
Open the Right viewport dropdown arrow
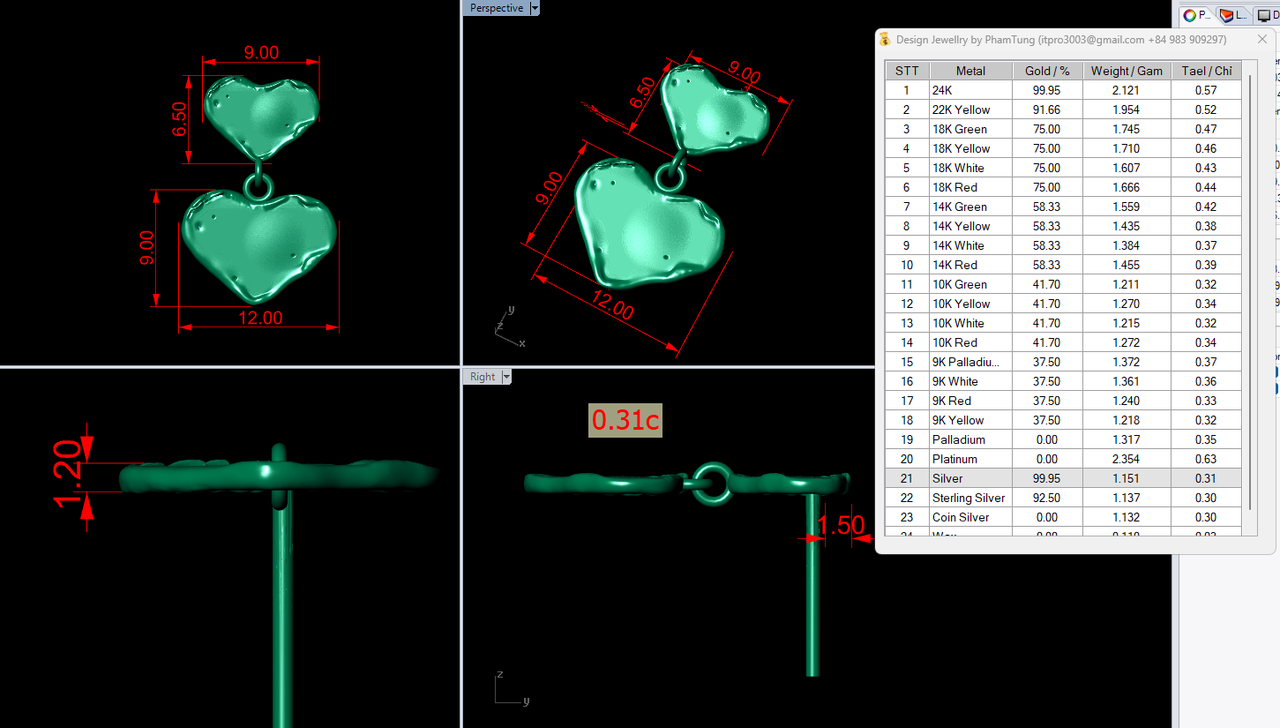click(507, 377)
